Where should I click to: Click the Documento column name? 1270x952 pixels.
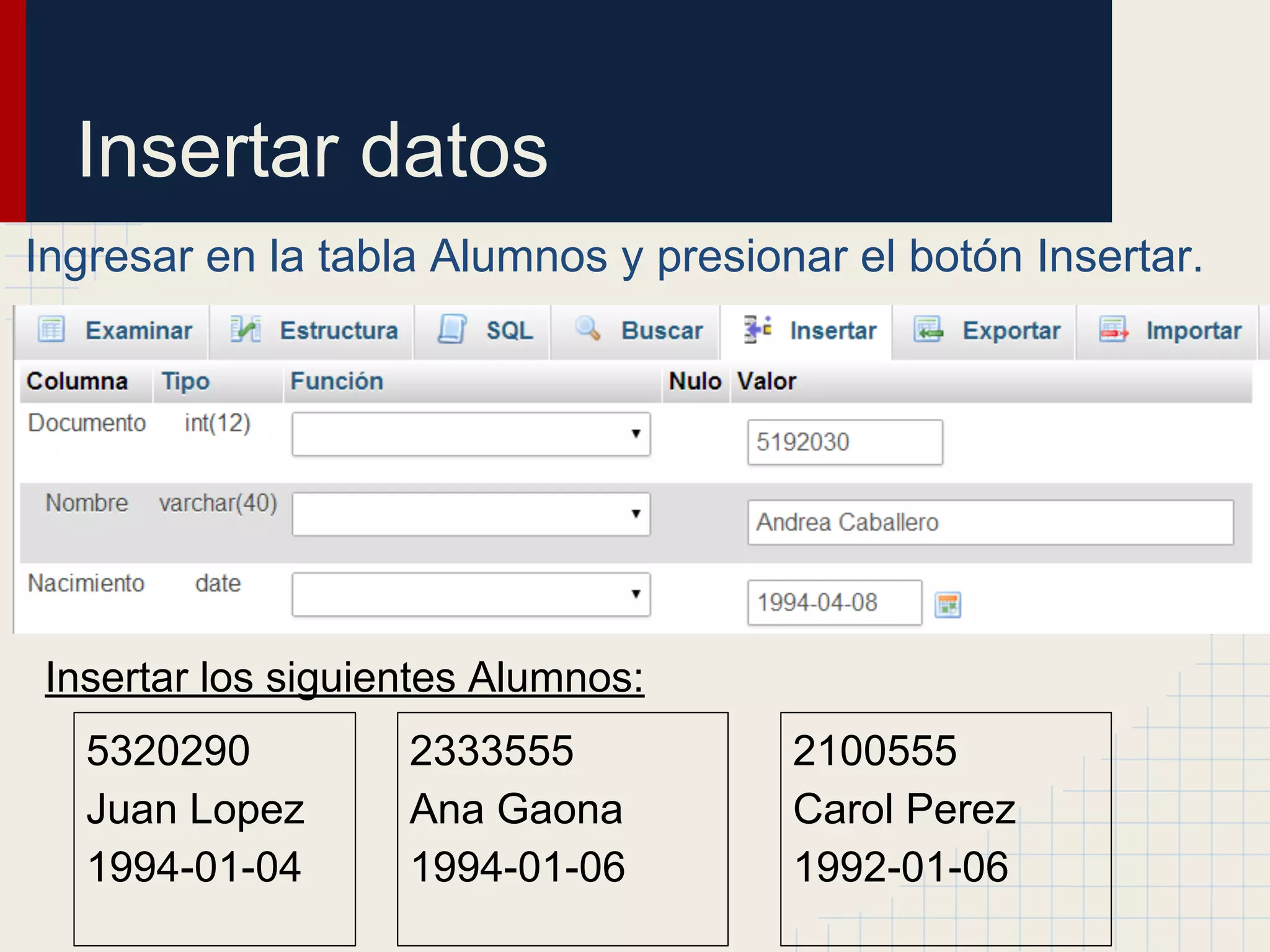coord(87,423)
